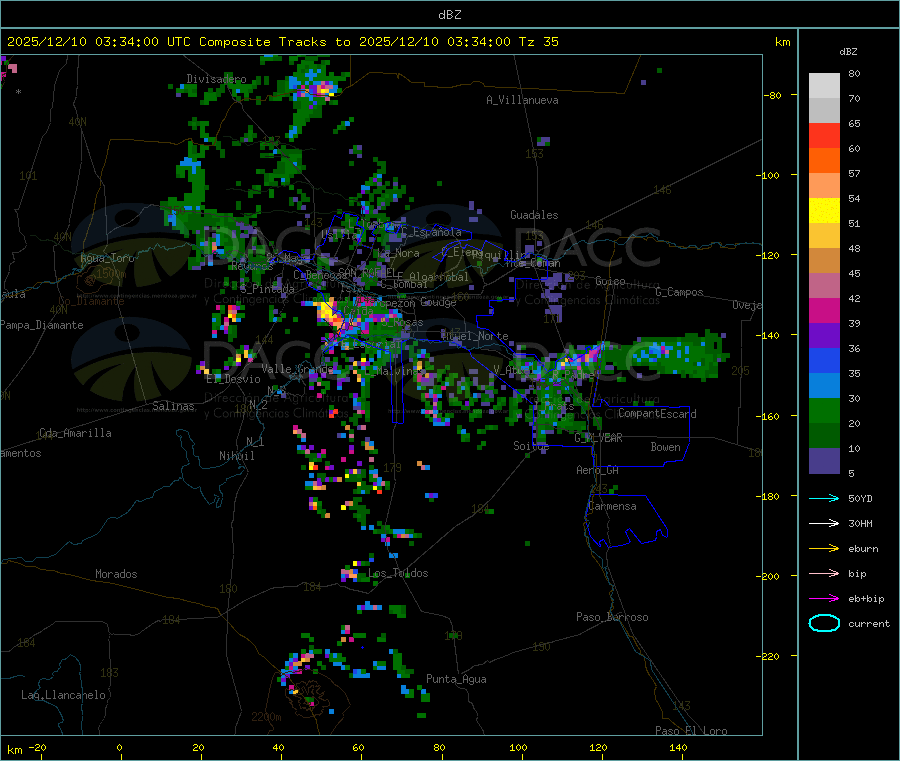Select the 'Punta_Agua' map label

coord(456,679)
